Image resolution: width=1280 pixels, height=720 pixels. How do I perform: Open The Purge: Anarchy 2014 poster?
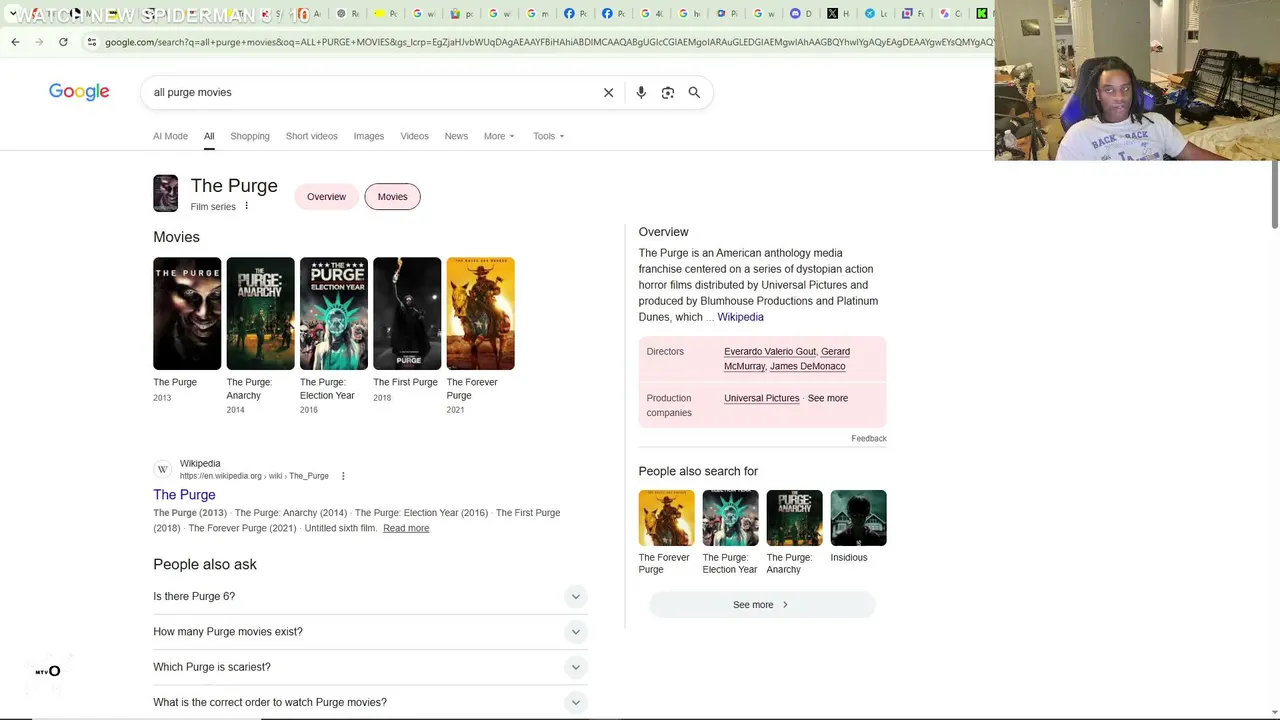click(260, 314)
